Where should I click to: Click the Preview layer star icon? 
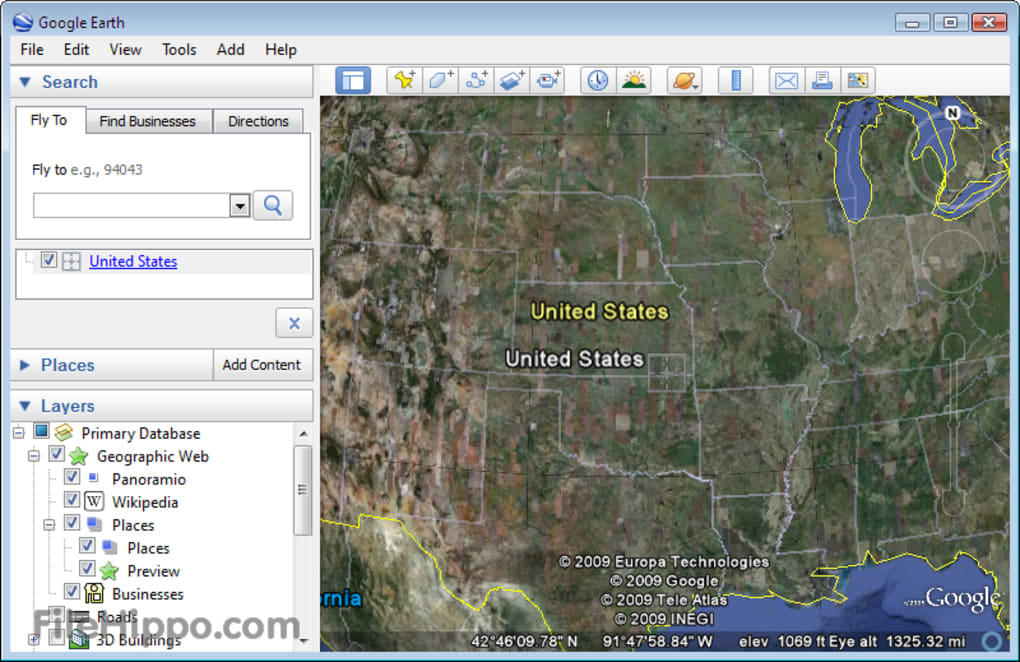pos(109,571)
